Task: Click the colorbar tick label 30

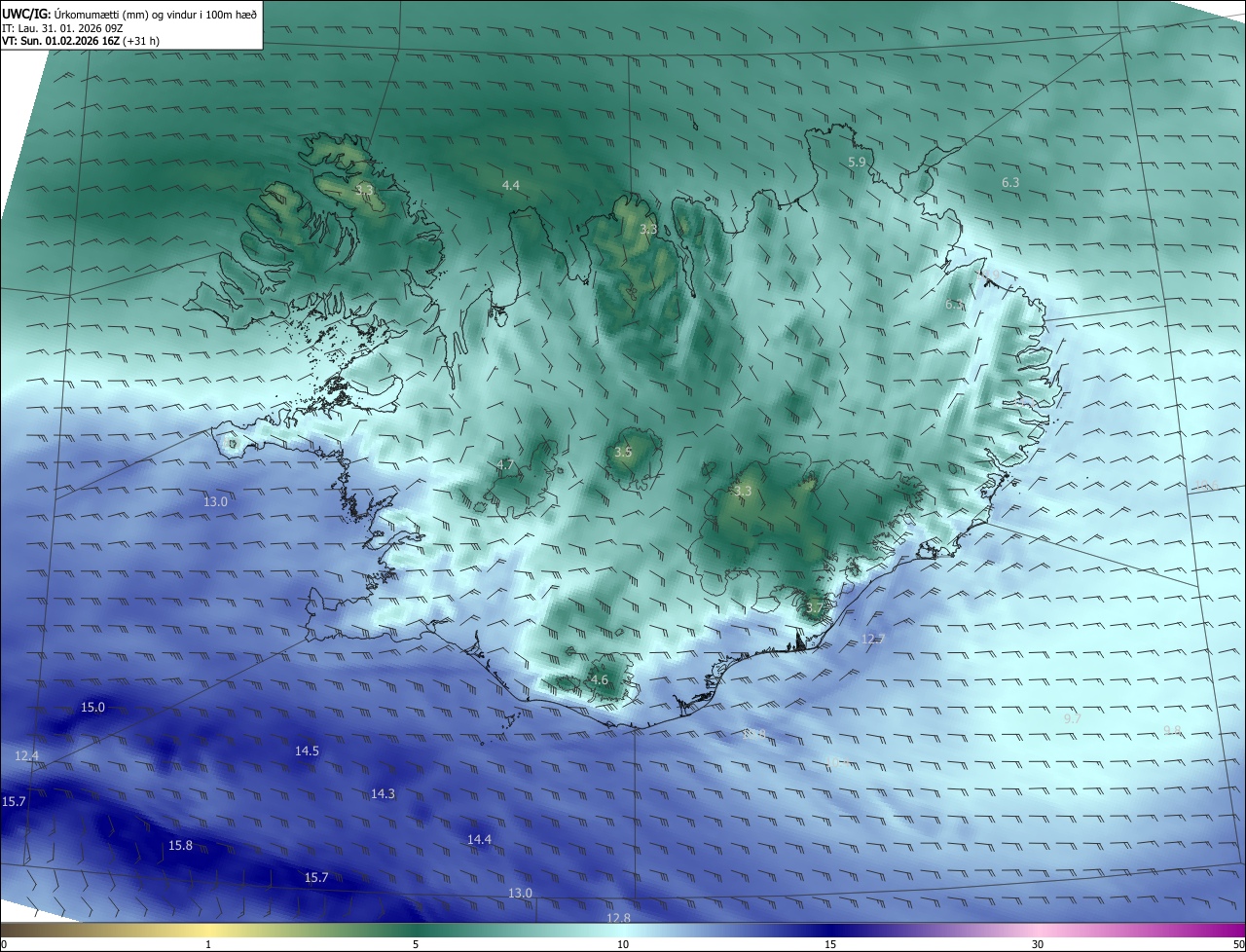Action: coord(1038,944)
